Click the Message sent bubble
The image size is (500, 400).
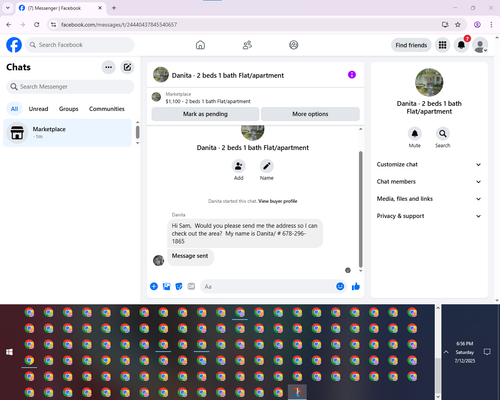pyautogui.click(x=190, y=256)
